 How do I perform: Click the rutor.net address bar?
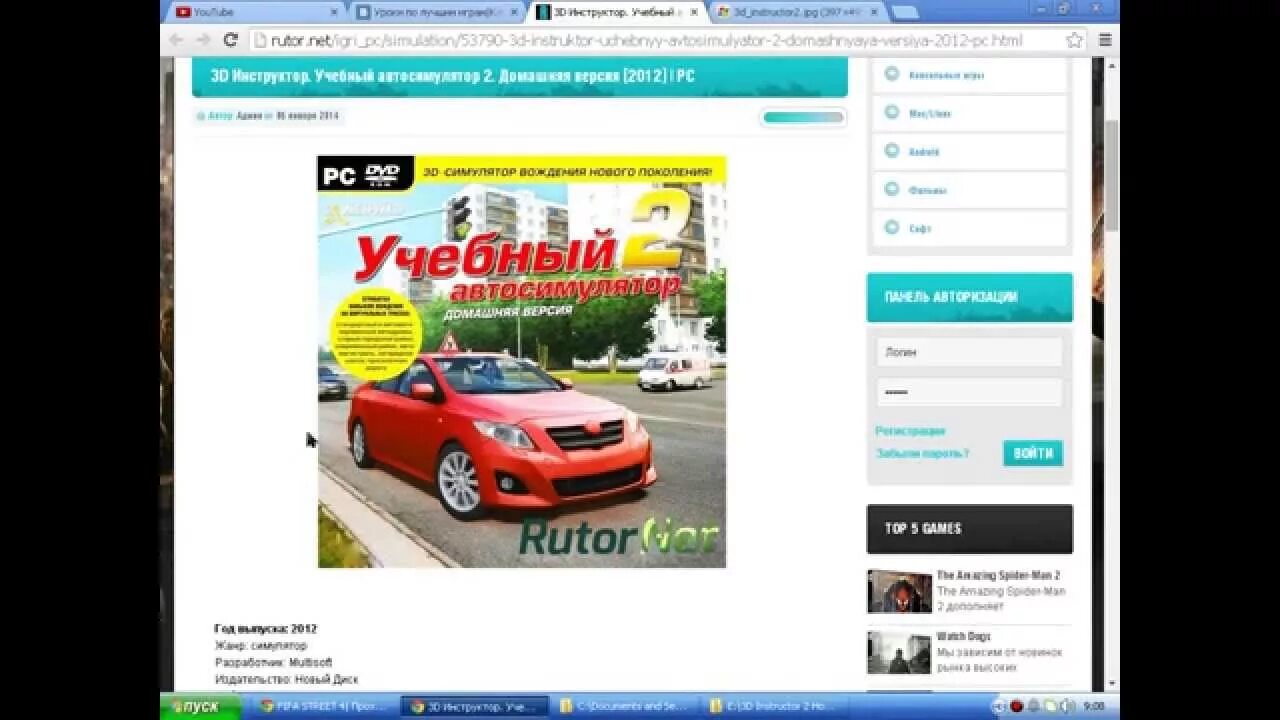pos(667,40)
